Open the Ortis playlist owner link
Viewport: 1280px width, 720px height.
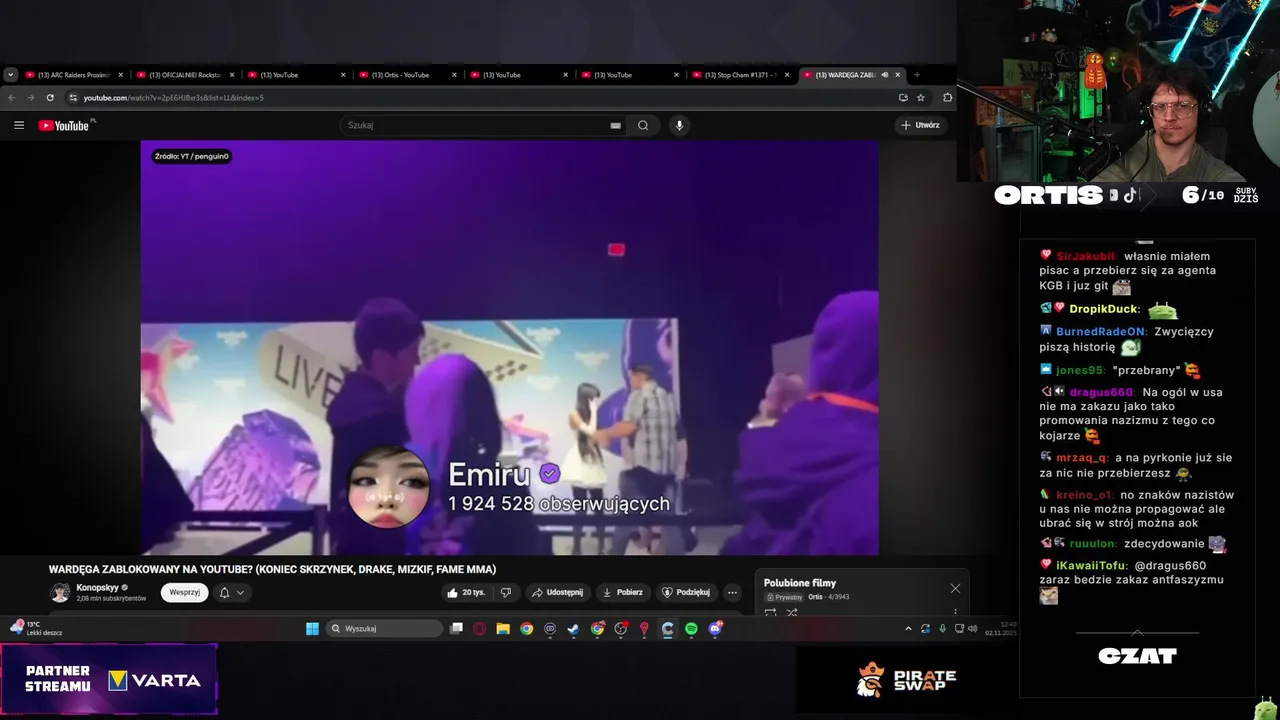click(x=815, y=597)
